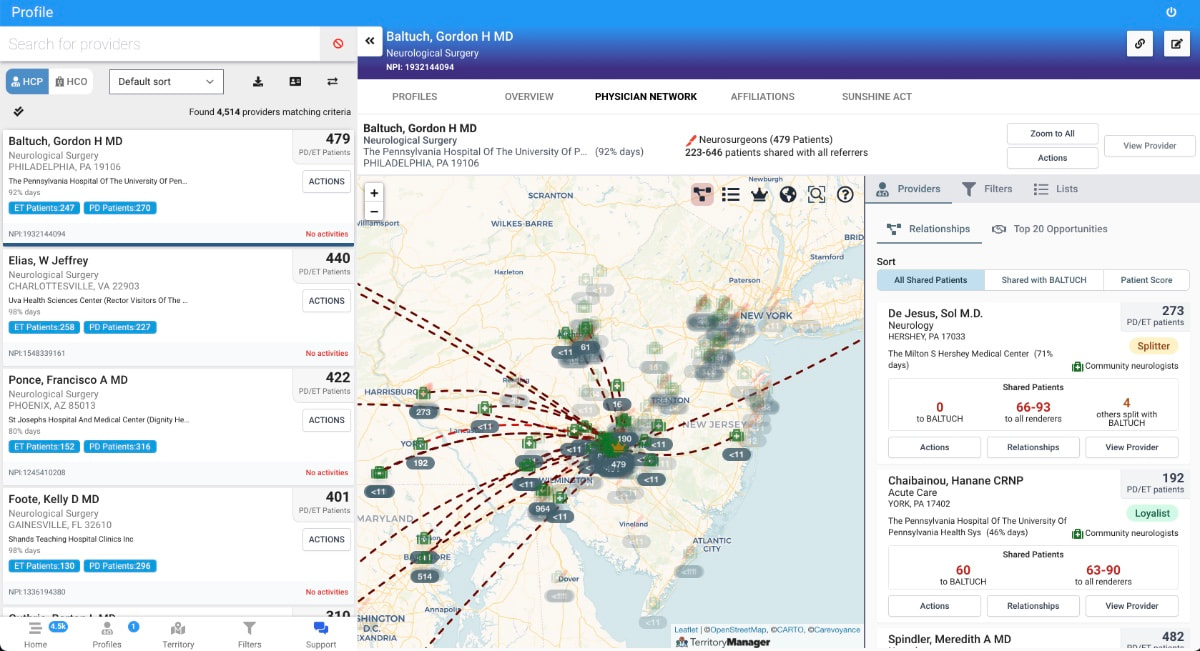This screenshot has height=651, width=1200.
Task: Click the PD Patients:316 badge for Ponce
Action: point(120,447)
